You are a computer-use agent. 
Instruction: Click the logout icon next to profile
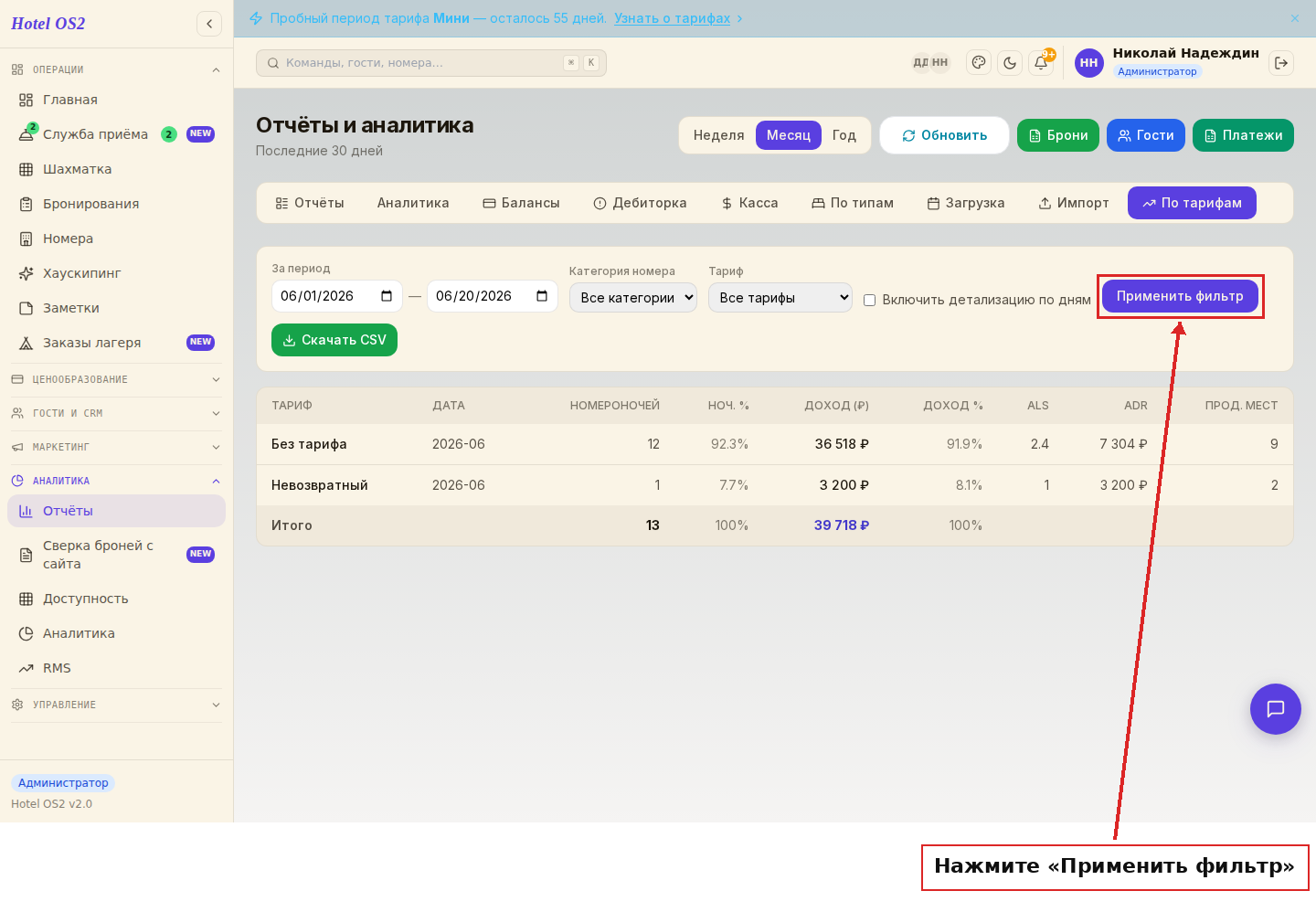[1281, 63]
